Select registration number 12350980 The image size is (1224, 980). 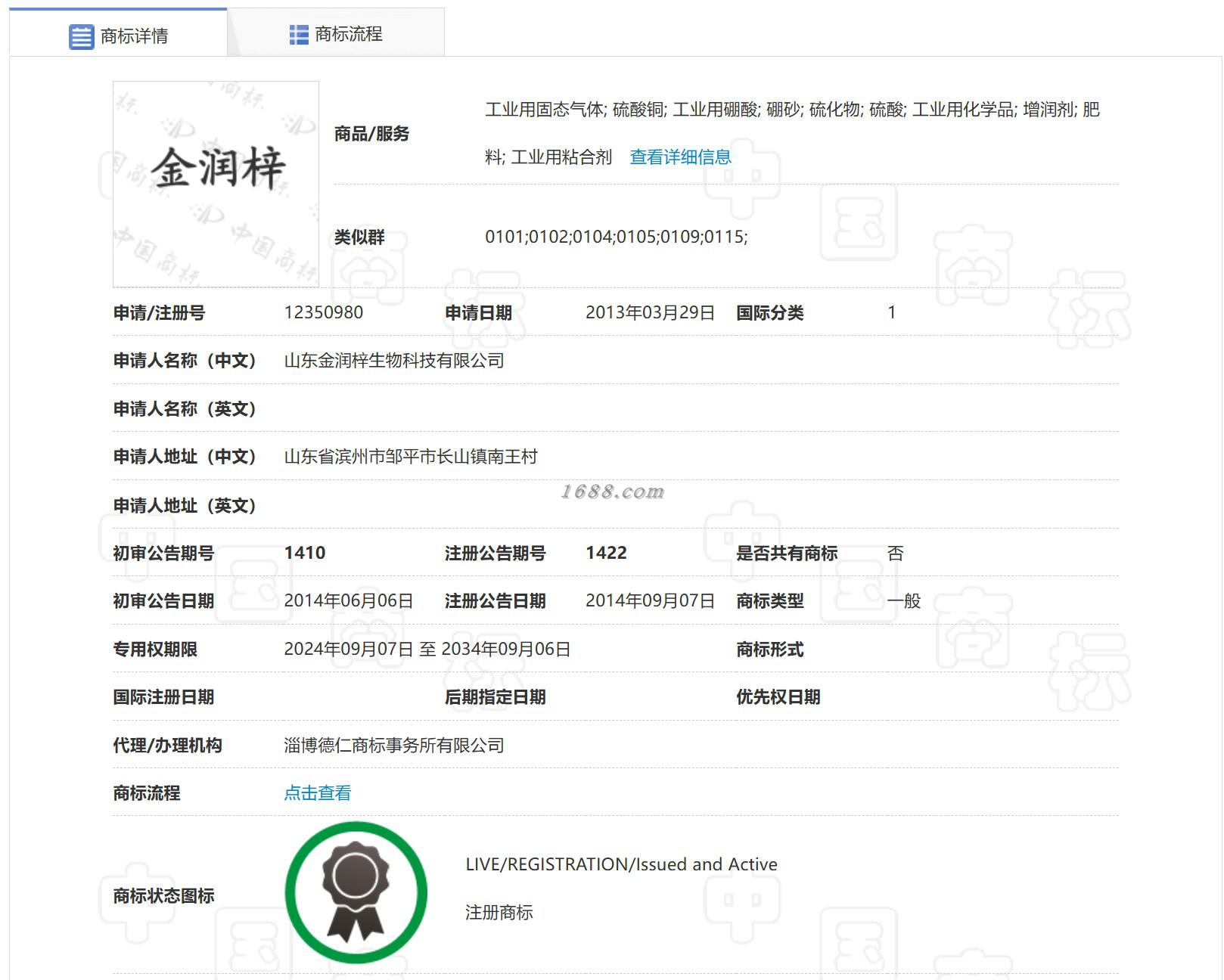324,312
